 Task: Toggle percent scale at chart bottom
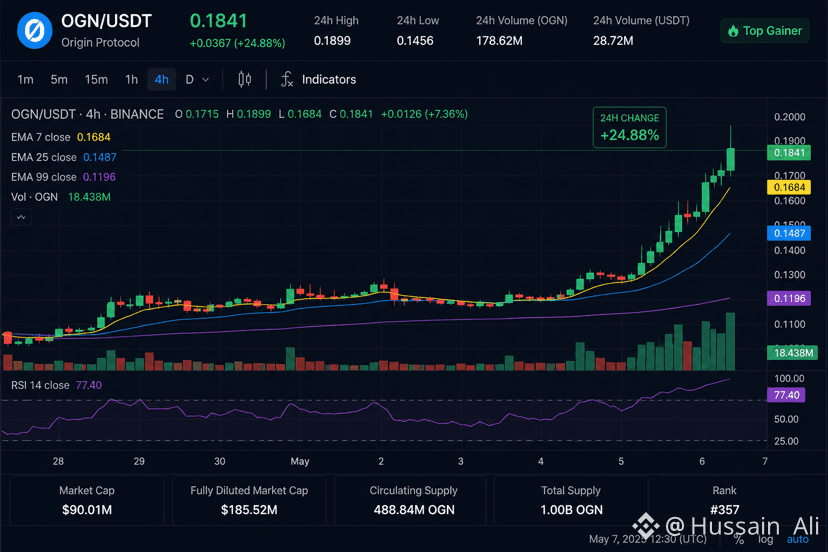click(739, 539)
